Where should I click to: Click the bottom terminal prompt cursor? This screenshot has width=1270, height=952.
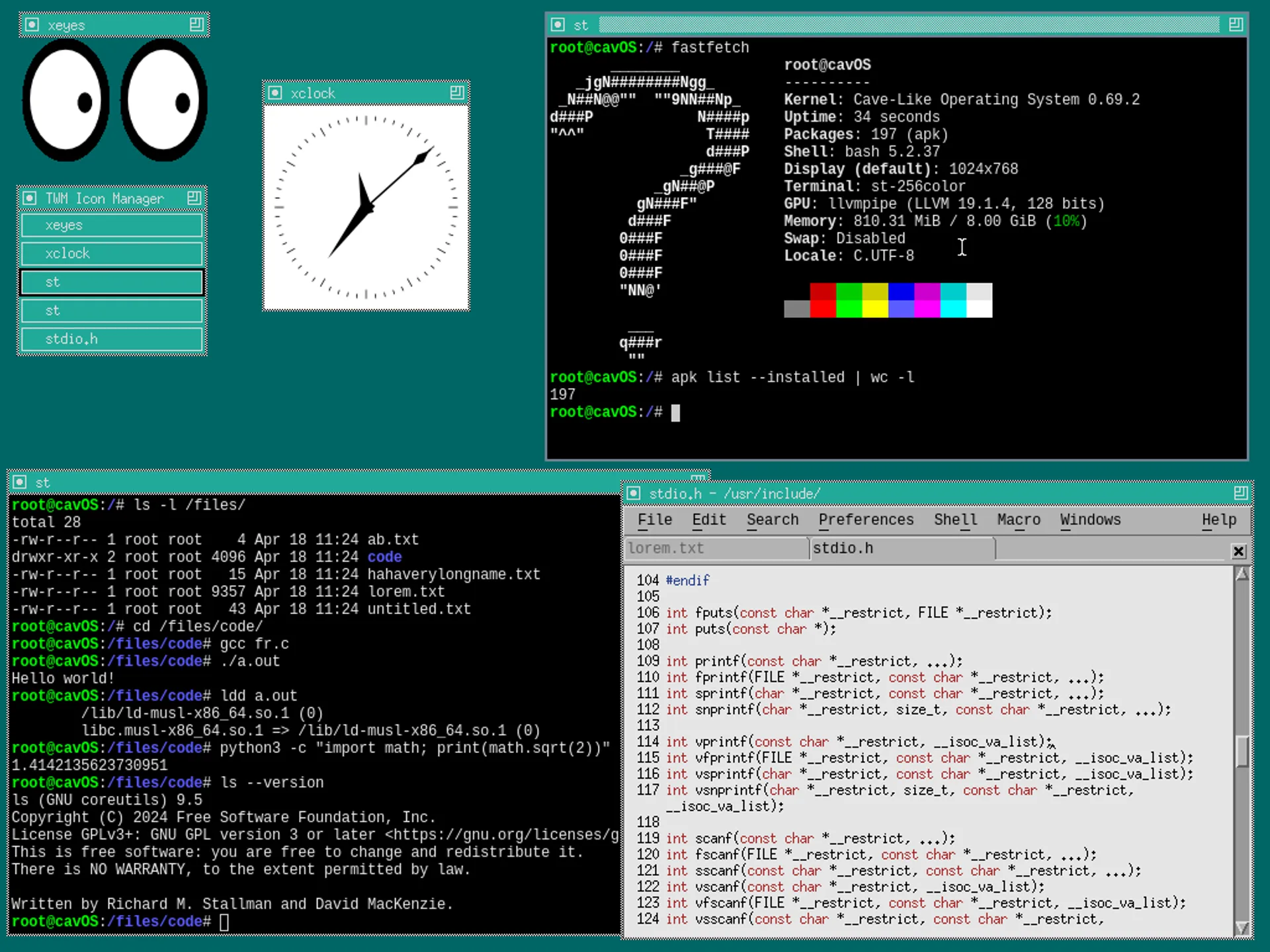[224, 922]
